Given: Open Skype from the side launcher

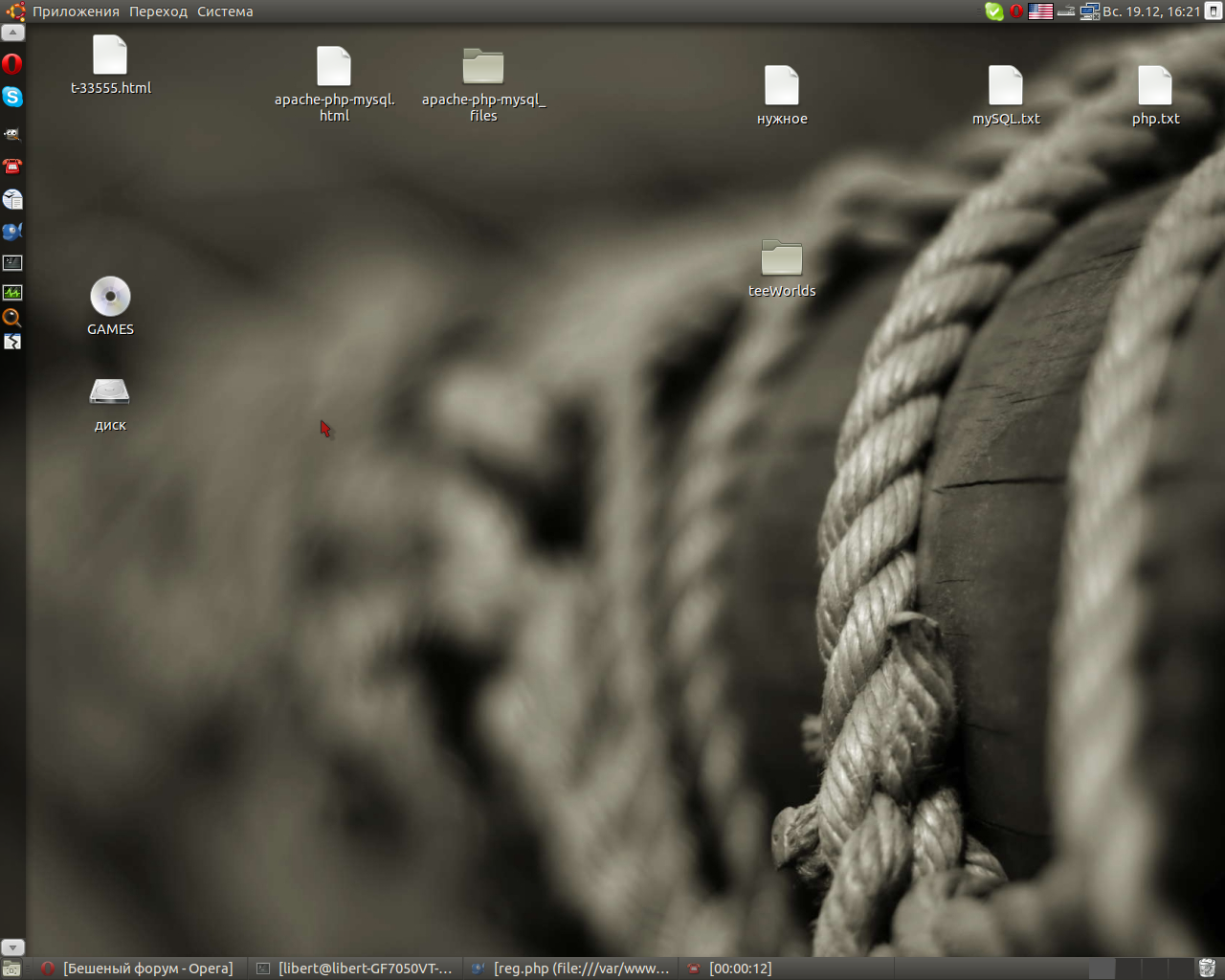Looking at the screenshot, I should tap(12, 97).
